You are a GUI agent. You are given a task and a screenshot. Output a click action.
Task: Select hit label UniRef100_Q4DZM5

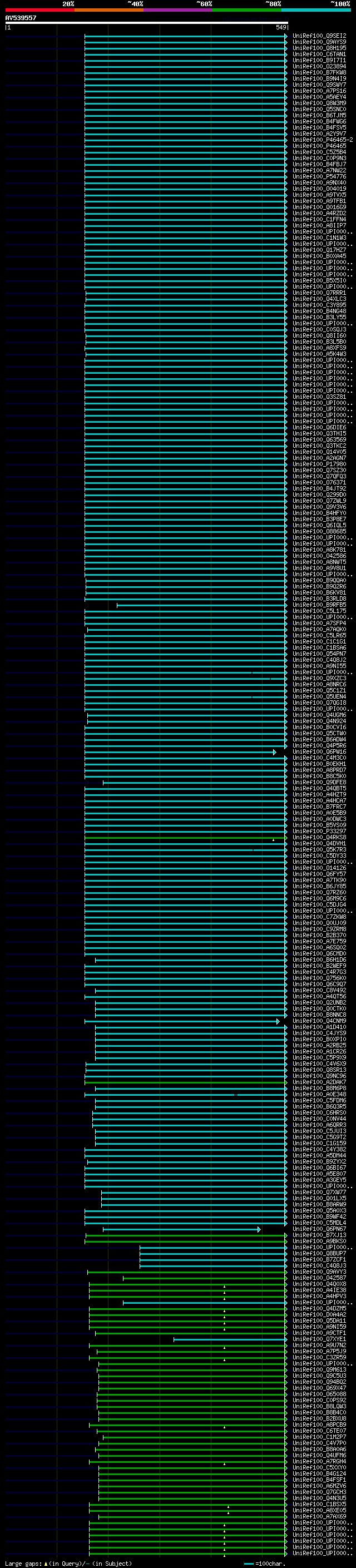(x=319, y=1308)
